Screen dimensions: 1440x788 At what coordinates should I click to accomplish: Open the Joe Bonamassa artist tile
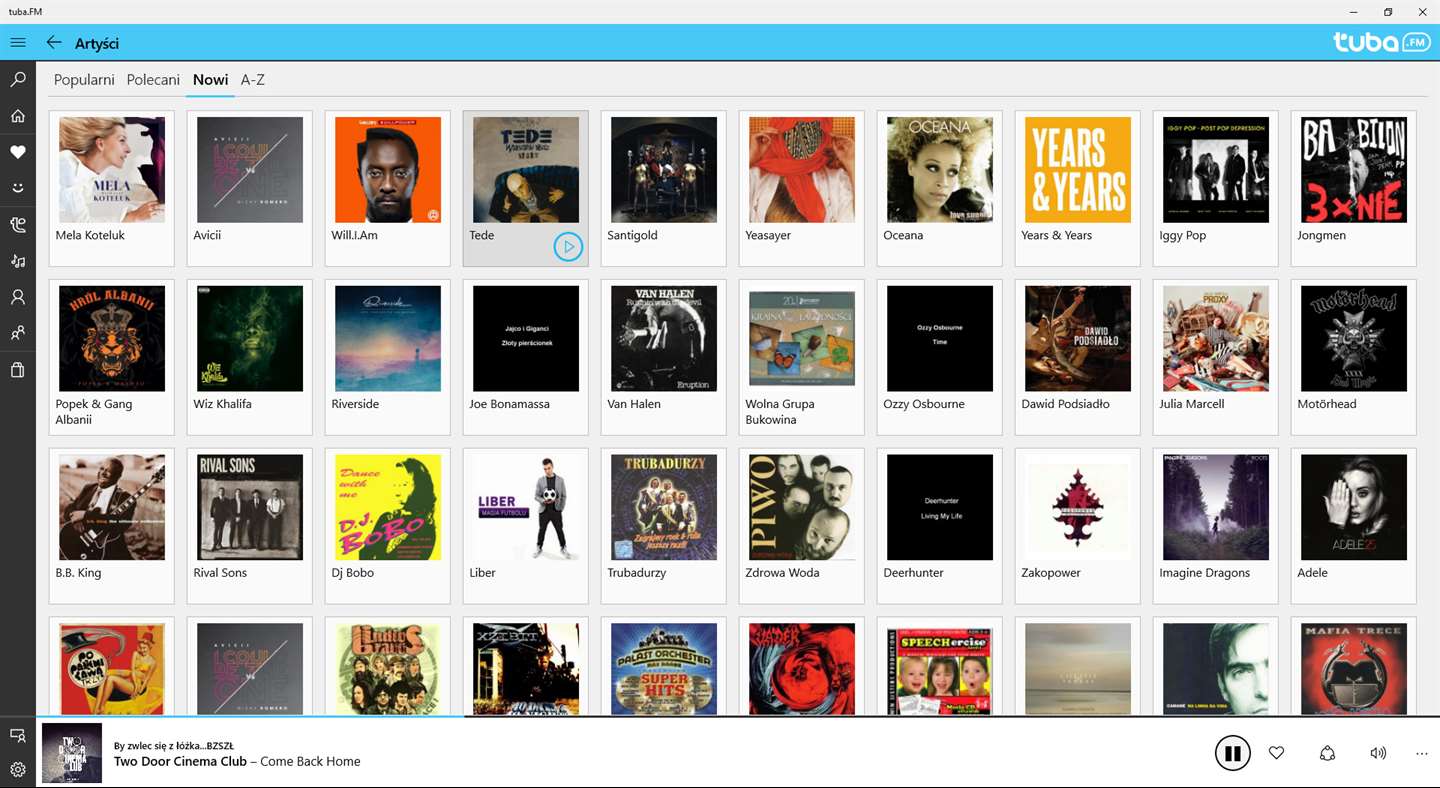(526, 357)
